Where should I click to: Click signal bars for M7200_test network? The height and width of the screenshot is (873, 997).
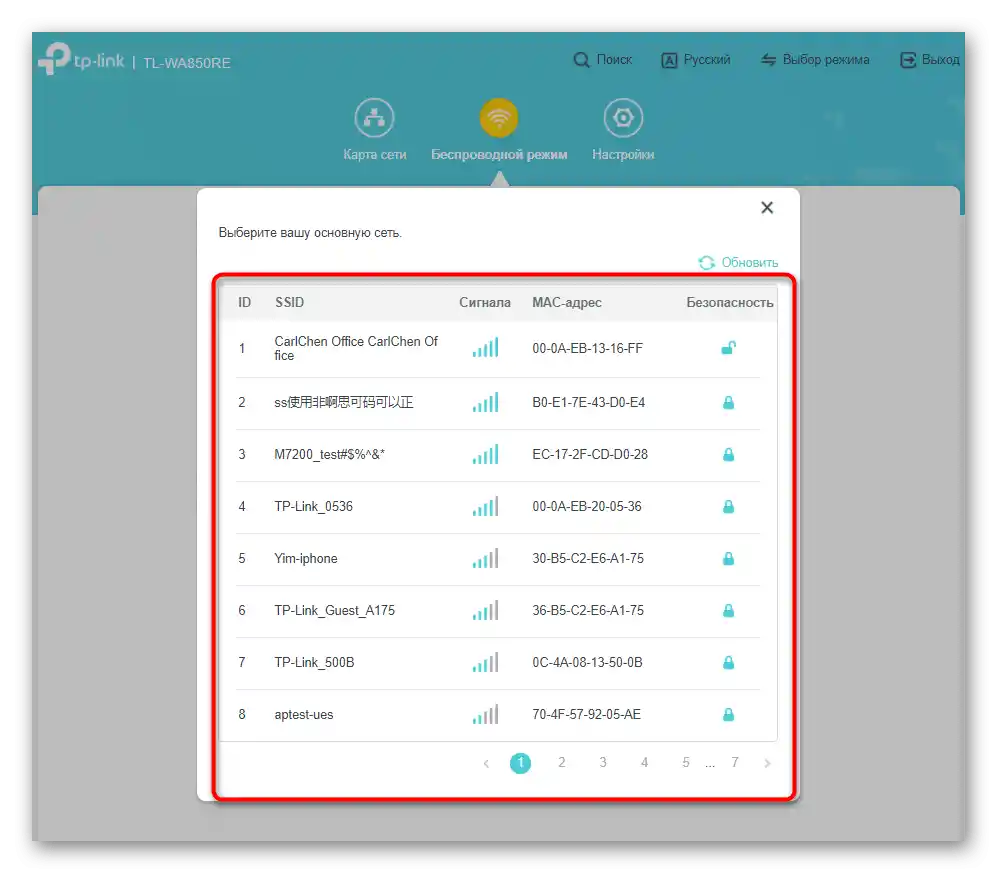(485, 454)
